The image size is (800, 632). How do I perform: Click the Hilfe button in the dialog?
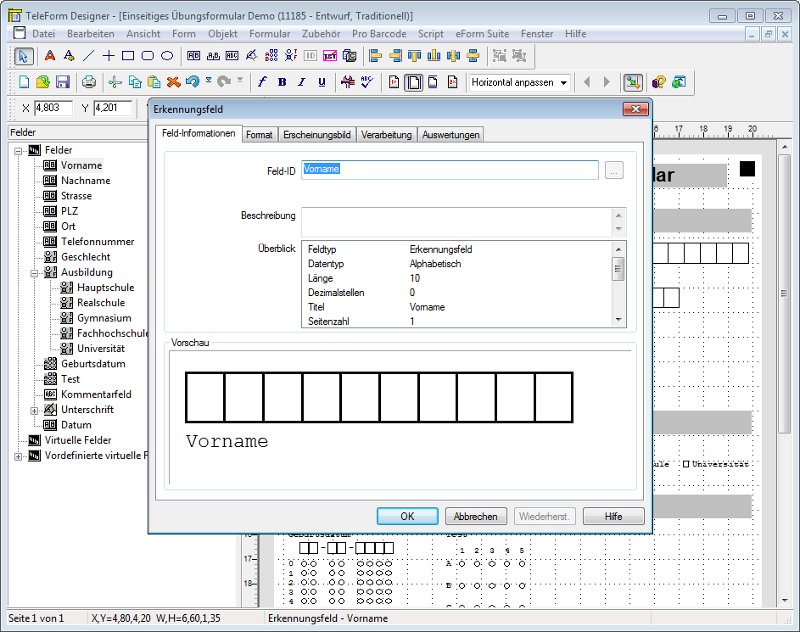pyautogui.click(x=613, y=516)
